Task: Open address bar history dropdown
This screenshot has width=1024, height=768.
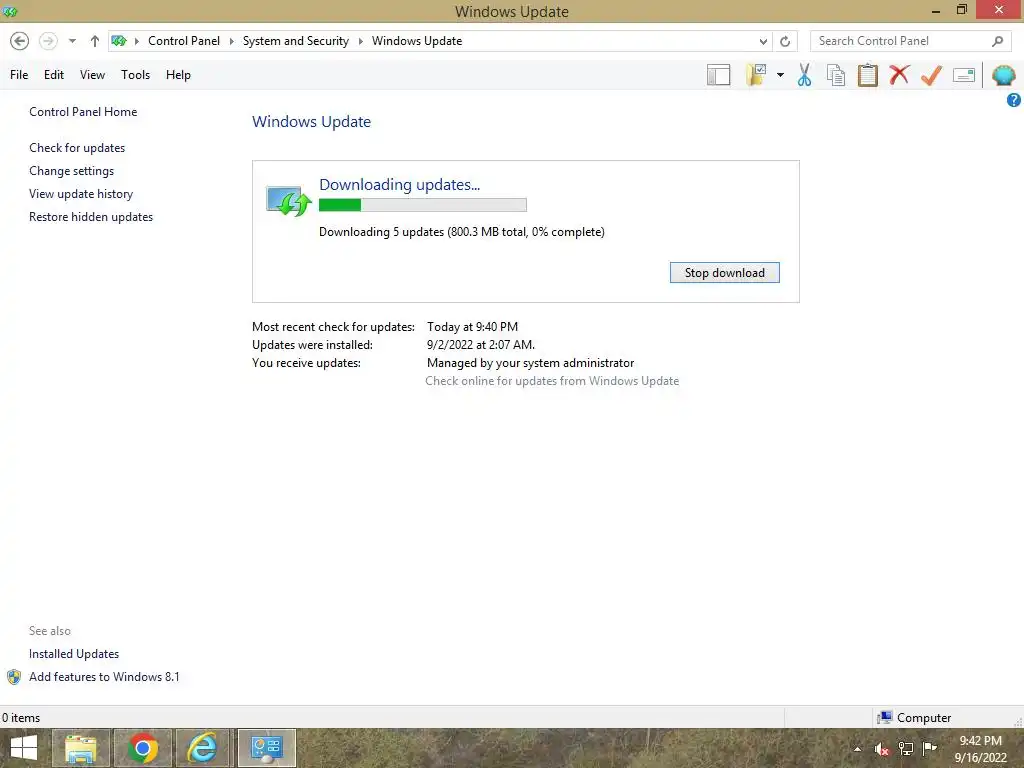Action: [763, 41]
